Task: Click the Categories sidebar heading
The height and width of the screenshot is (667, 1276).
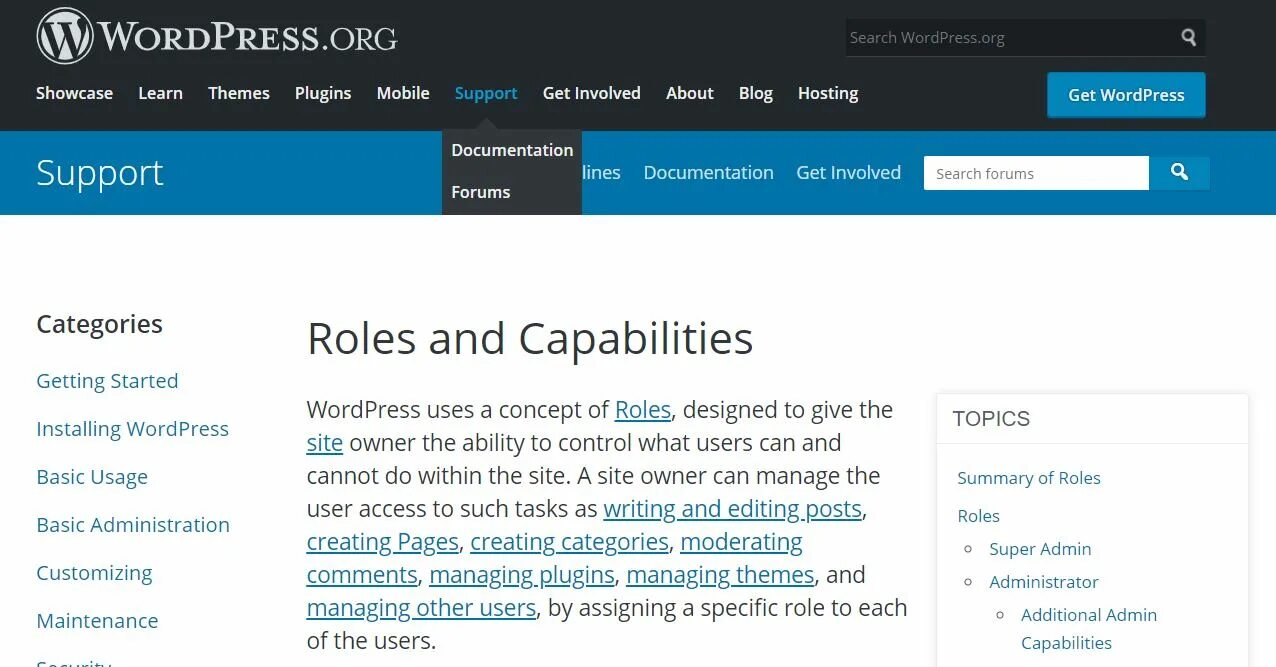Action: click(x=99, y=324)
